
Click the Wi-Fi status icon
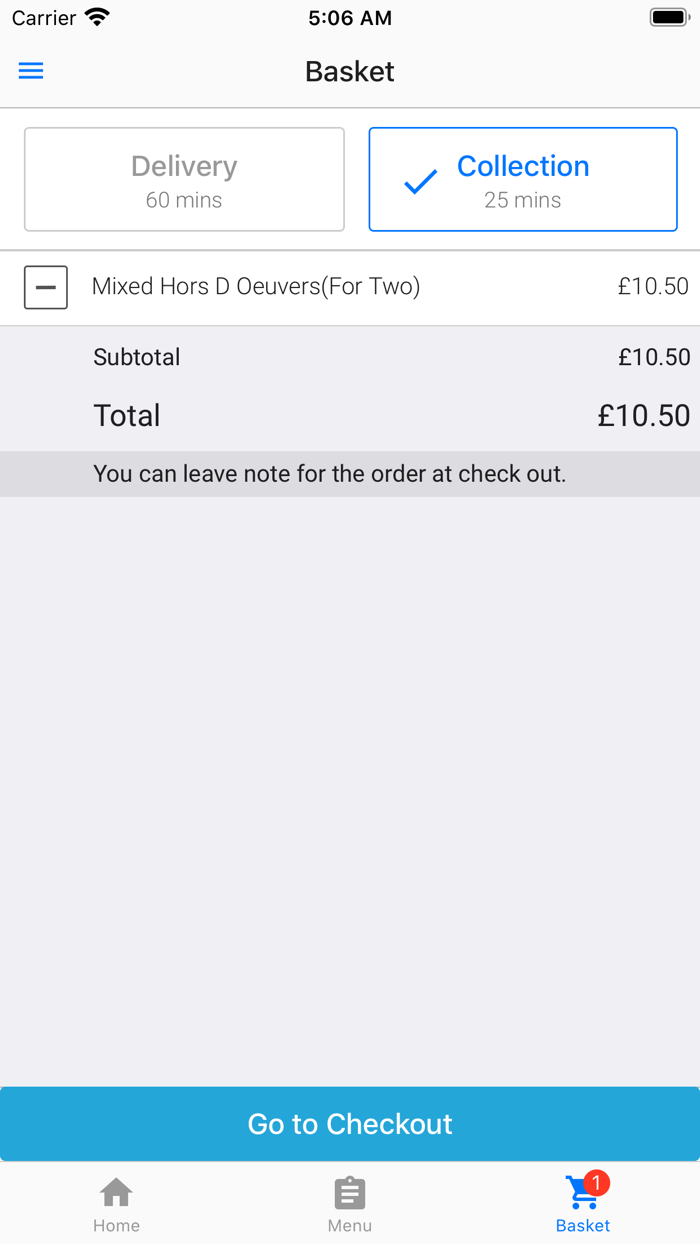pos(97,17)
